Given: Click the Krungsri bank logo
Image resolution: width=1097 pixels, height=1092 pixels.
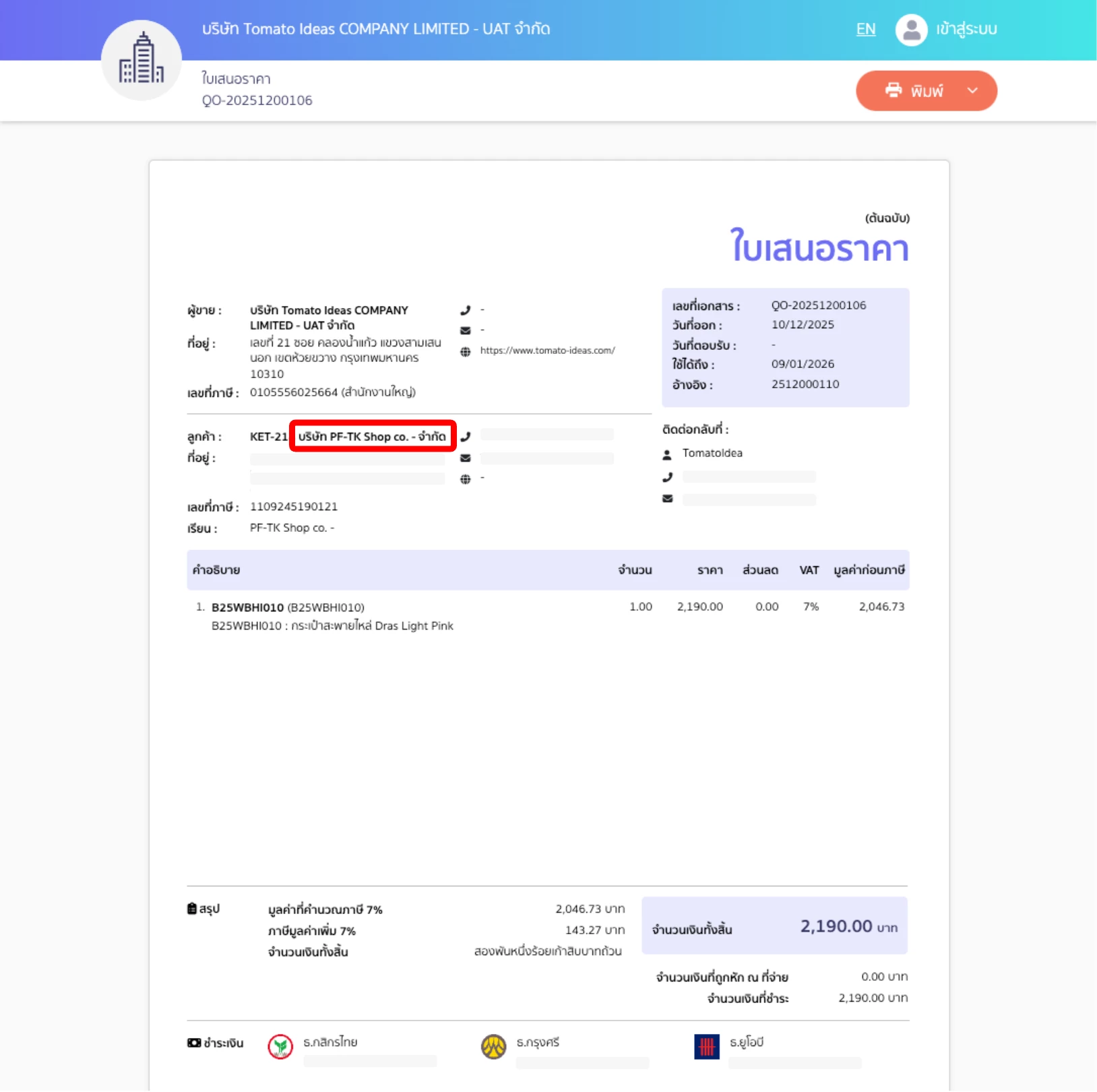Looking at the screenshot, I should click(493, 1047).
